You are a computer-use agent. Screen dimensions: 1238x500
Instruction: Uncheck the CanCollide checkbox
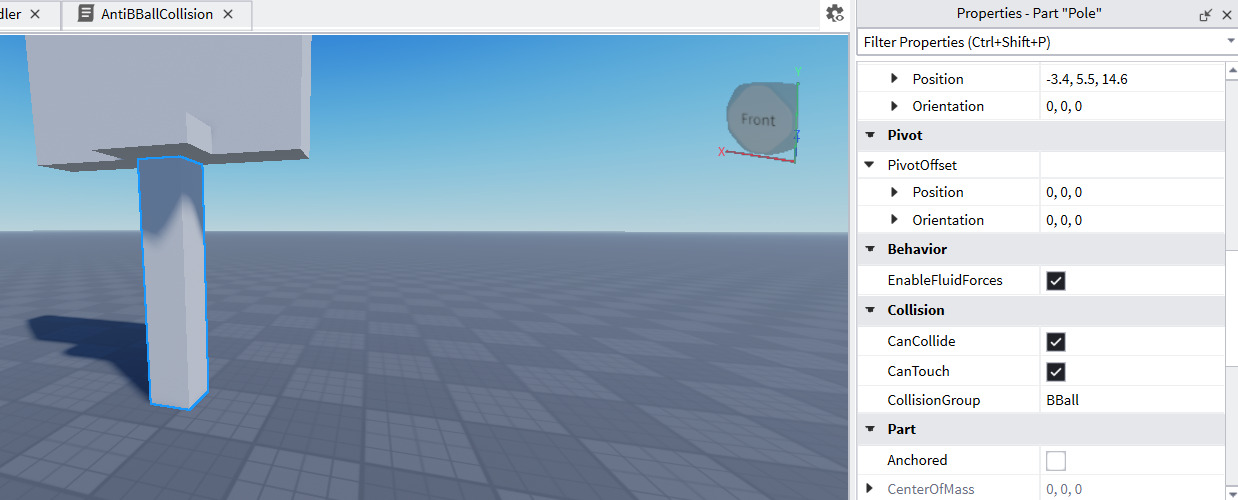coord(1055,342)
